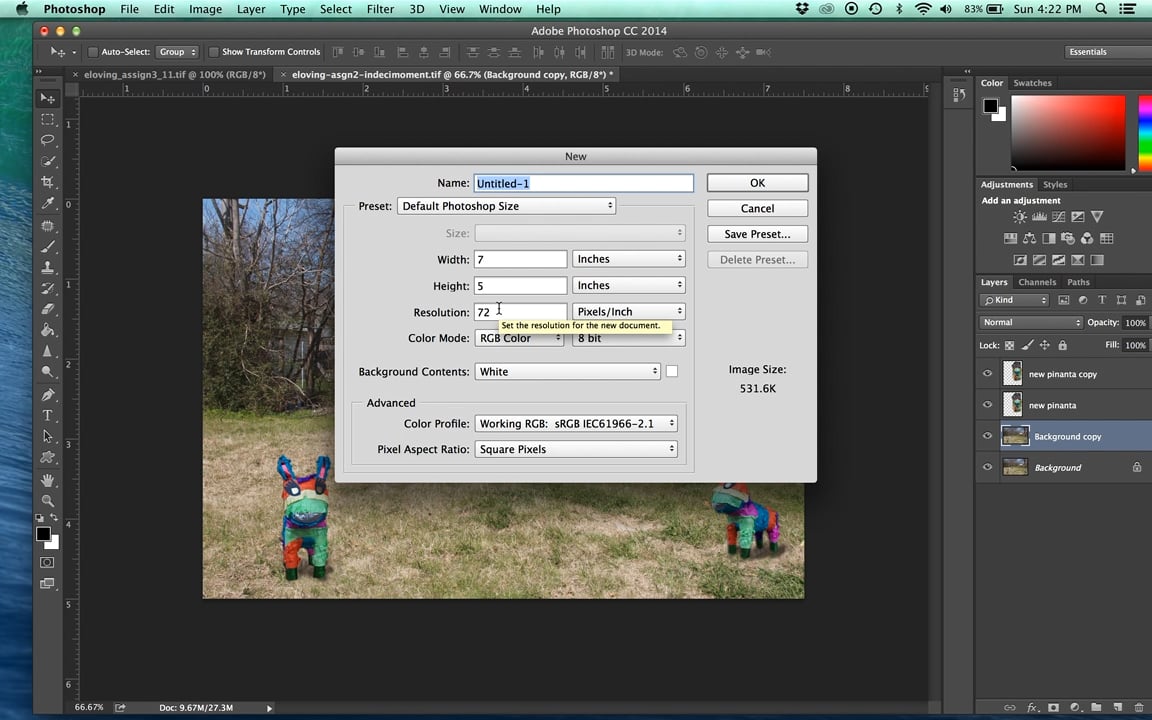The height and width of the screenshot is (720, 1152).
Task: Open the Preset dropdown
Action: [506, 206]
